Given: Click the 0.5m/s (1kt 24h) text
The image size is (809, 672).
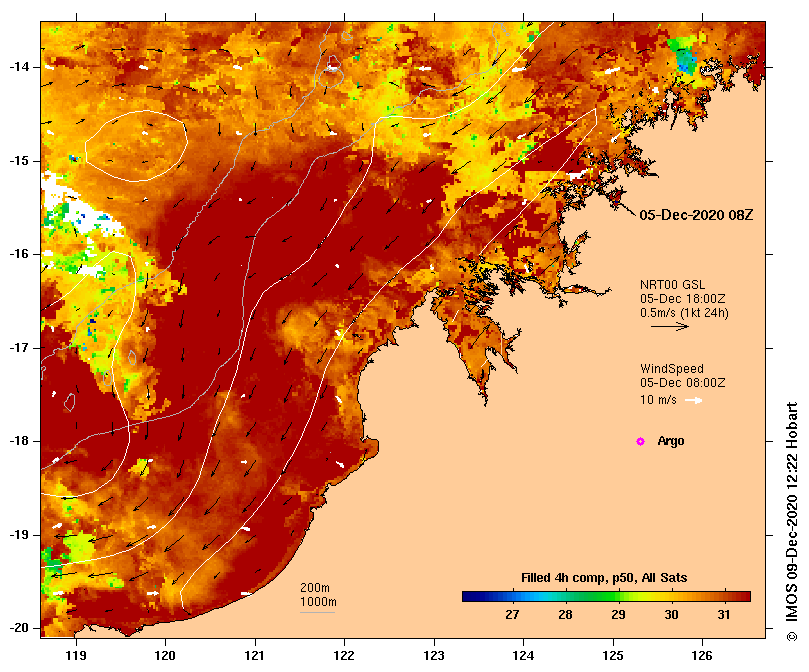Looking at the screenshot, I should (x=684, y=313).
